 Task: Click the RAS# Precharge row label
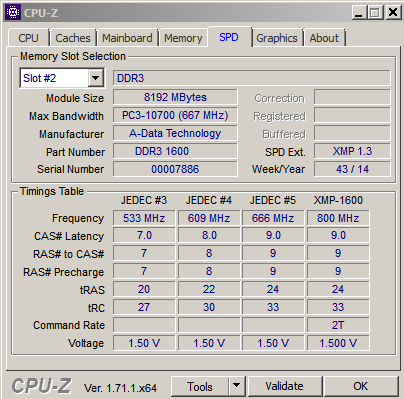pyautogui.click(x=63, y=272)
